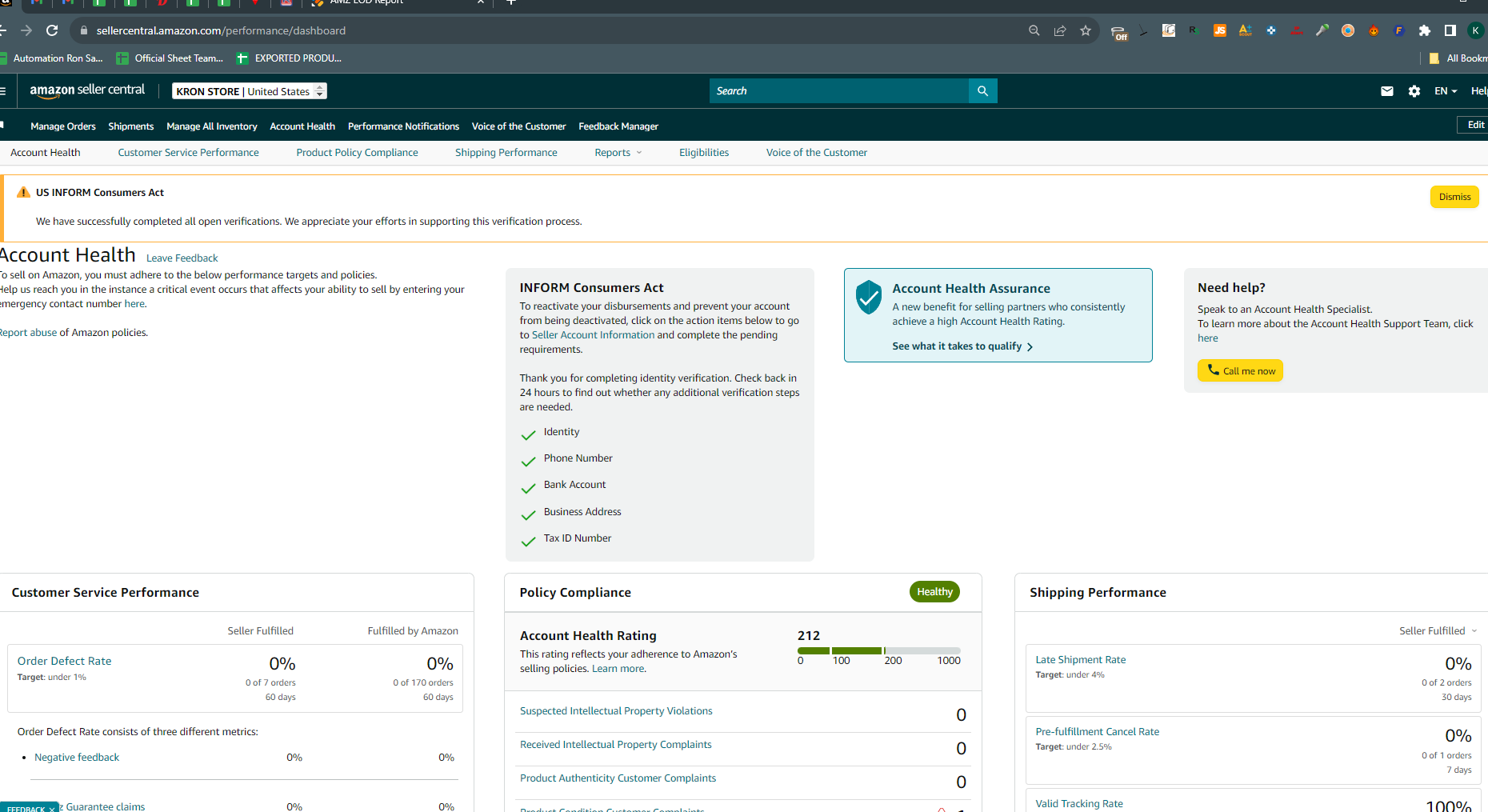The height and width of the screenshot is (812, 1488).
Task: Click the 212 Account Health Rating score
Action: point(809,635)
